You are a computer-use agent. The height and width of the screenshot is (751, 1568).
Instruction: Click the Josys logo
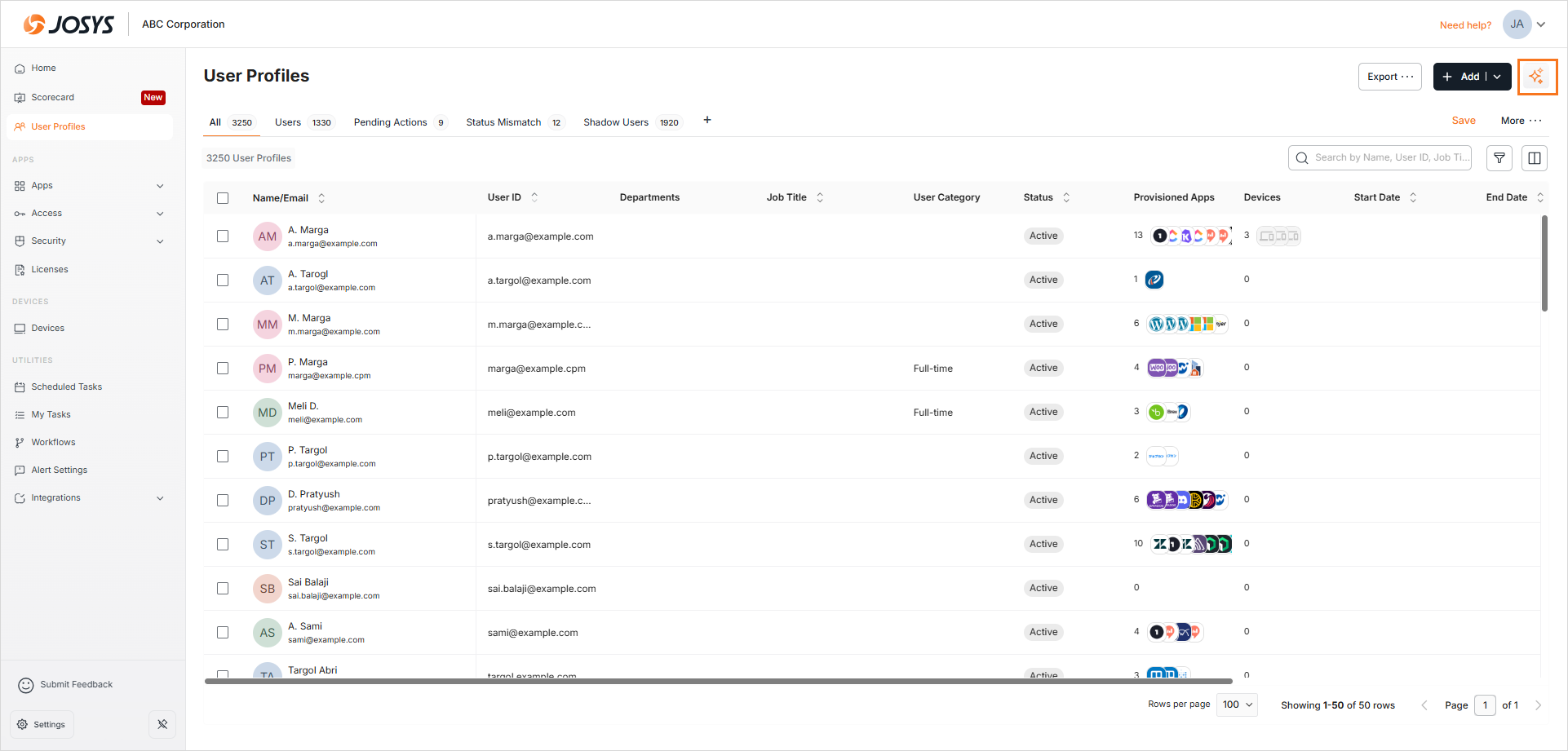click(69, 24)
